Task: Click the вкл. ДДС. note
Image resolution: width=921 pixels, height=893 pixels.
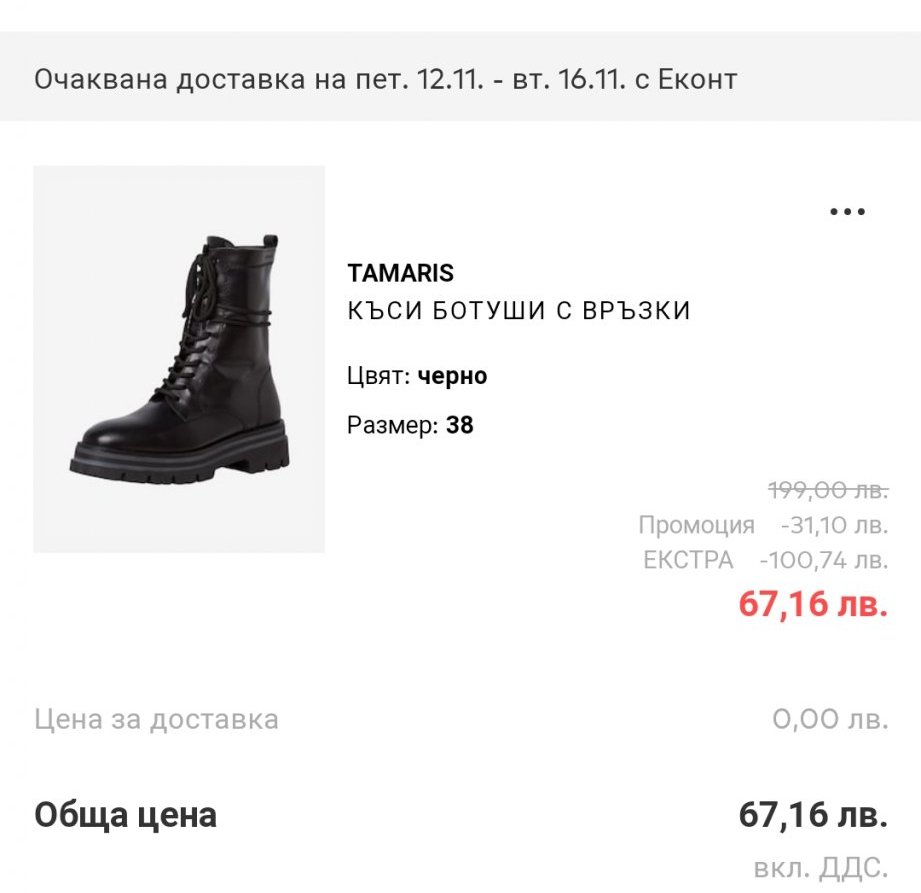Action: (x=820, y=866)
